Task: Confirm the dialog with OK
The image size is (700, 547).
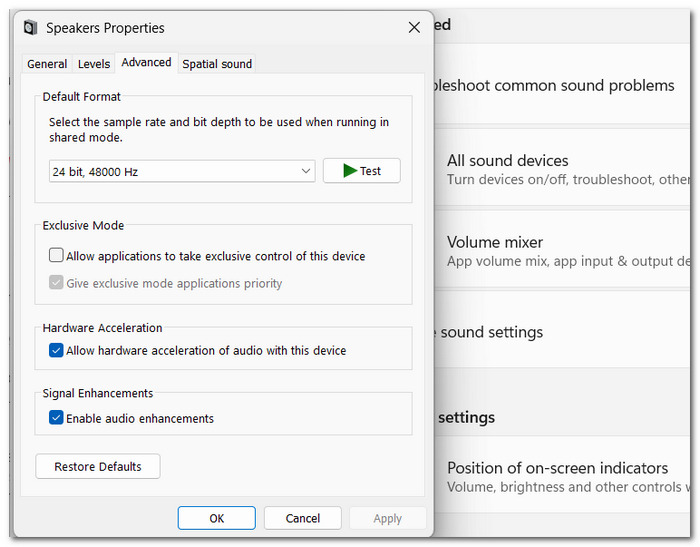Action: coord(217,518)
